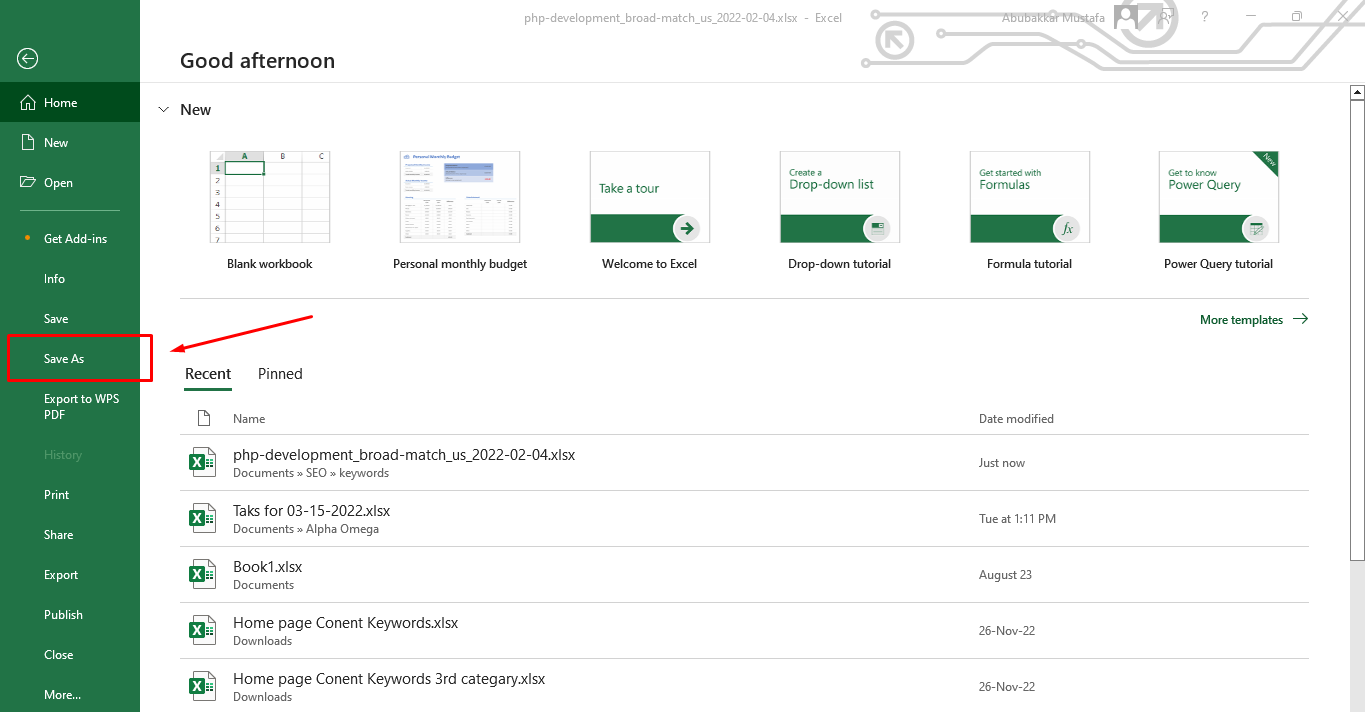Switch to the Pinned tab
The width and height of the screenshot is (1365, 712).
[279, 373]
